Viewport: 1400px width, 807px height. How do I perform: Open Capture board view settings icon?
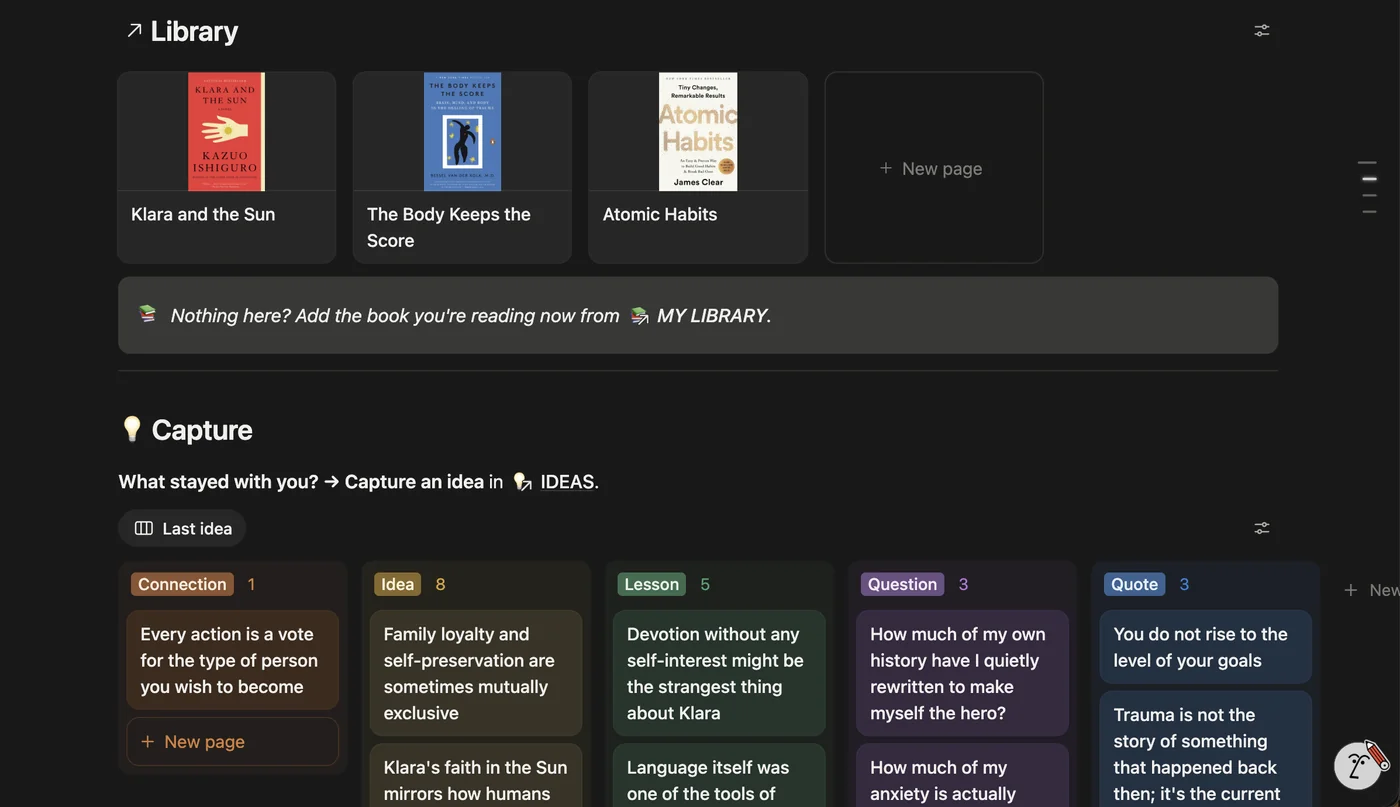click(x=1262, y=528)
